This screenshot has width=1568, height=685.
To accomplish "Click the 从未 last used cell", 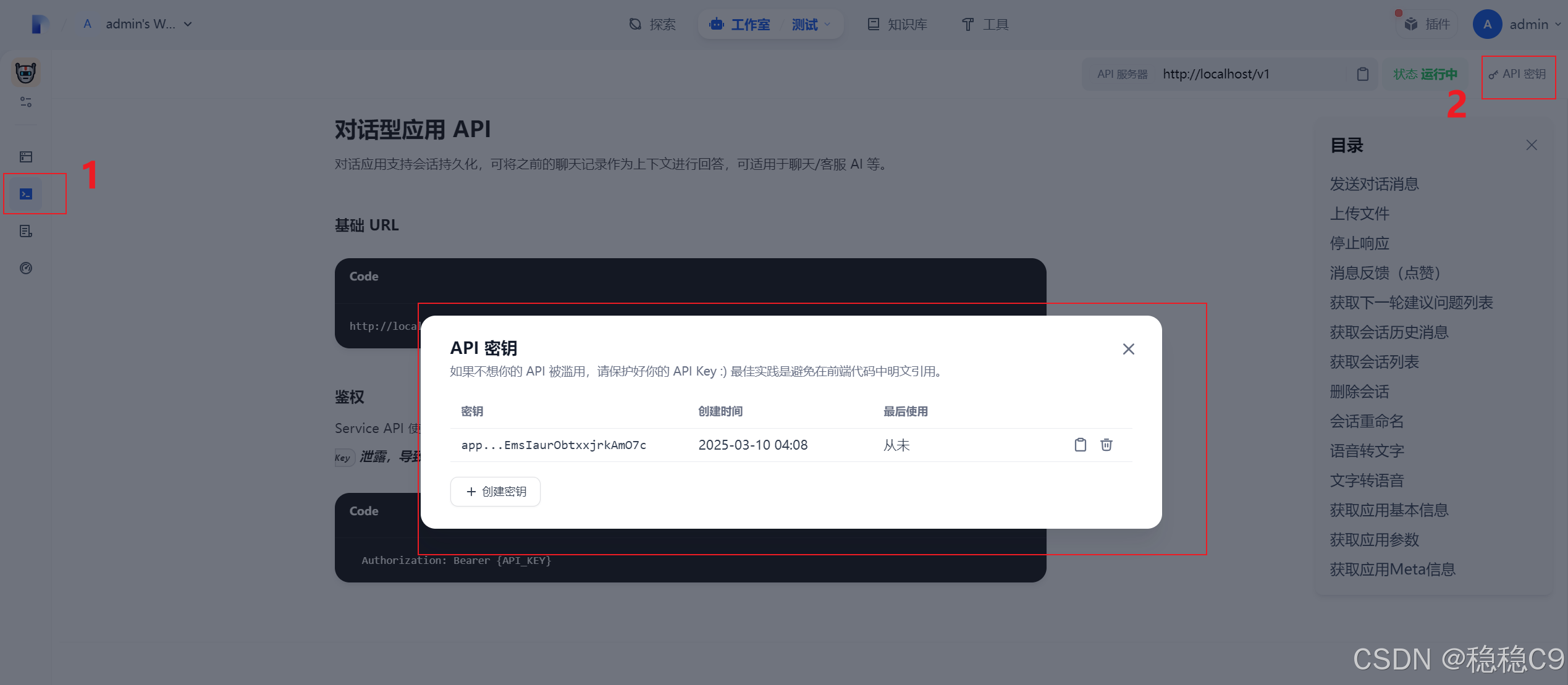I will point(896,445).
